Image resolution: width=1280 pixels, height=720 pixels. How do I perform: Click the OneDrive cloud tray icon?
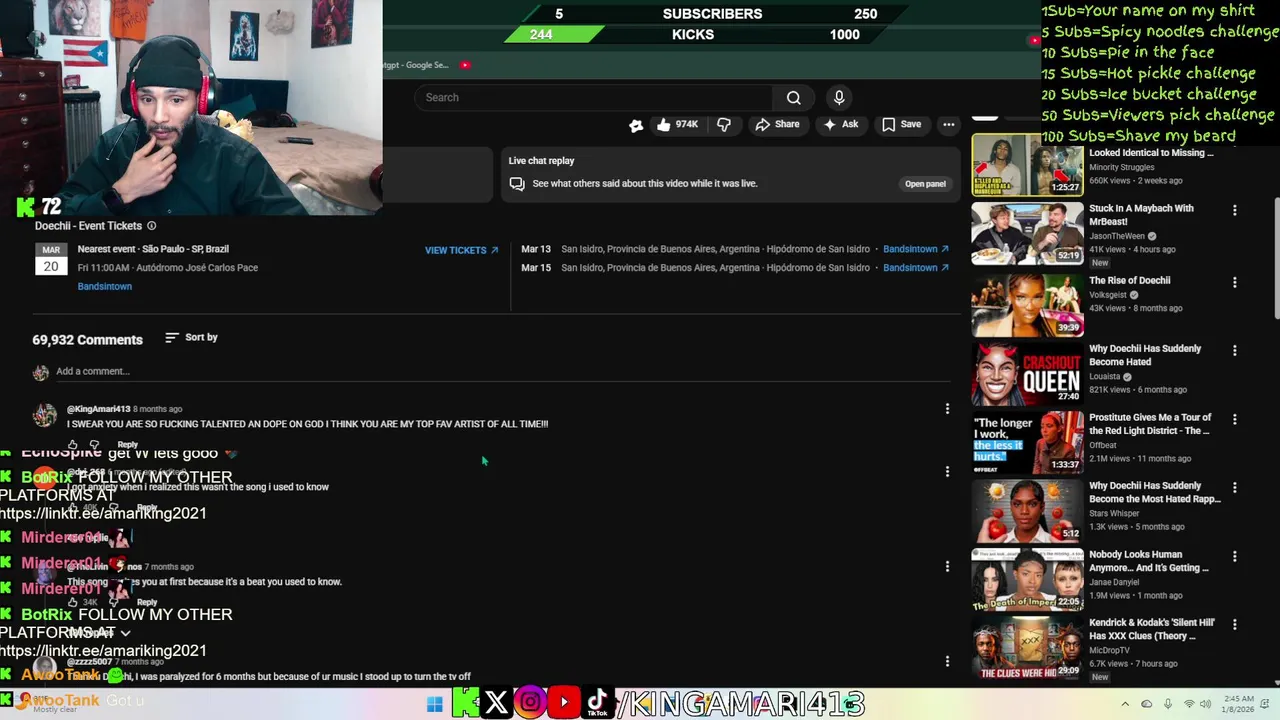click(x=1147, y=704)
